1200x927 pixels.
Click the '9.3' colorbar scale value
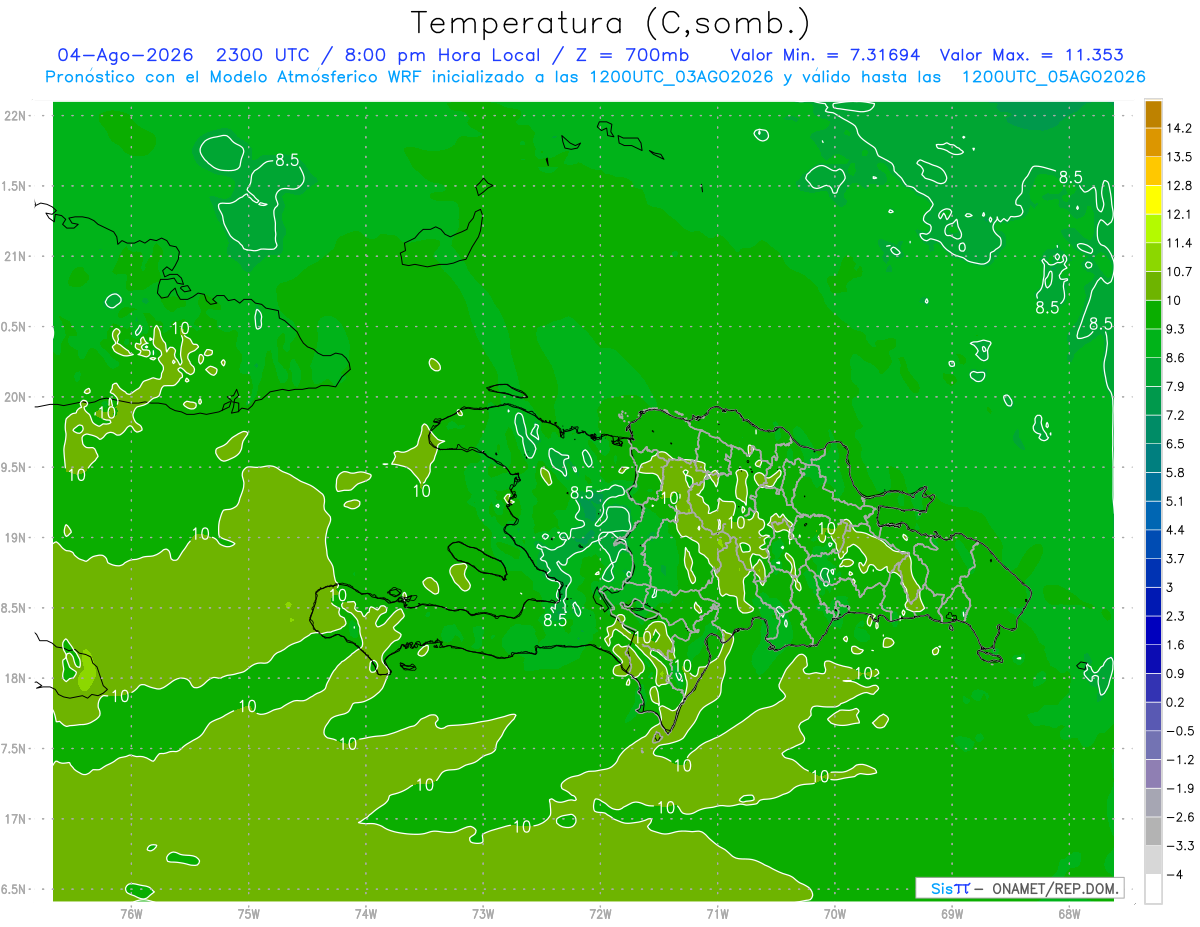[x=1176, y=329]
